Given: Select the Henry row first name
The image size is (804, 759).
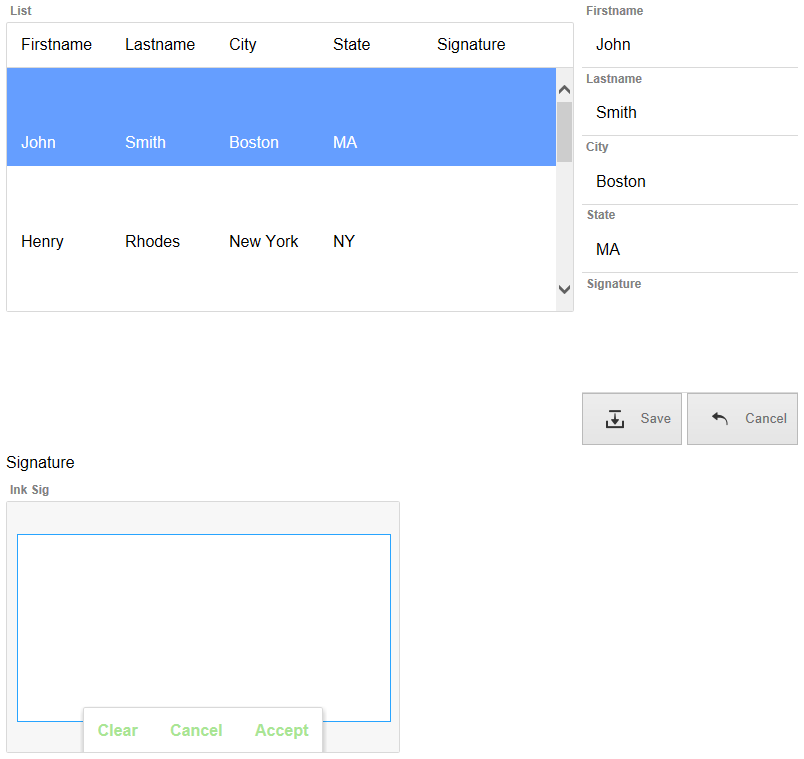Looking at the screenshot, I should click(42, 241).
